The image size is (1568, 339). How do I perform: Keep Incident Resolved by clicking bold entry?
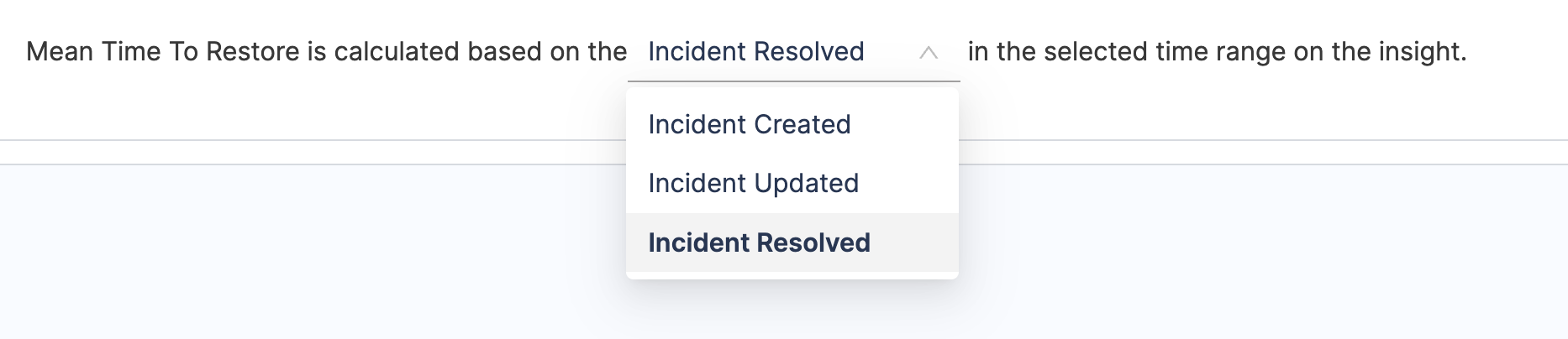(x=759, y=243)
